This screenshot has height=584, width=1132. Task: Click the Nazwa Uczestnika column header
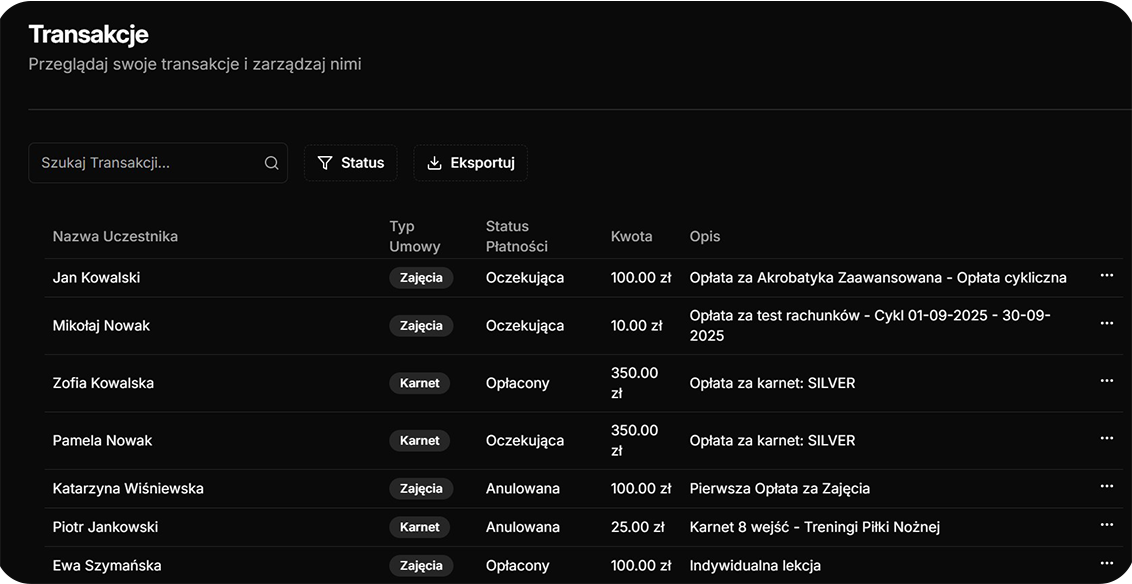(115, 236)
